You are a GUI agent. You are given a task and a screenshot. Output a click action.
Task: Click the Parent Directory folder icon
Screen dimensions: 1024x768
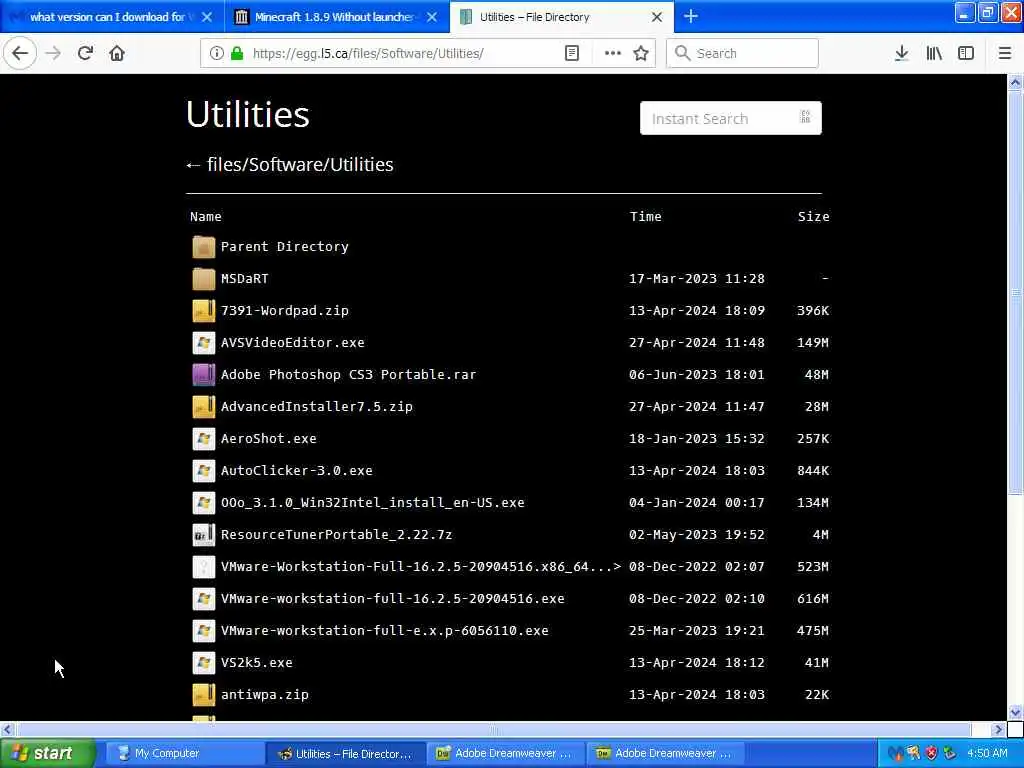pyautogui.click(x=204, y=247)
